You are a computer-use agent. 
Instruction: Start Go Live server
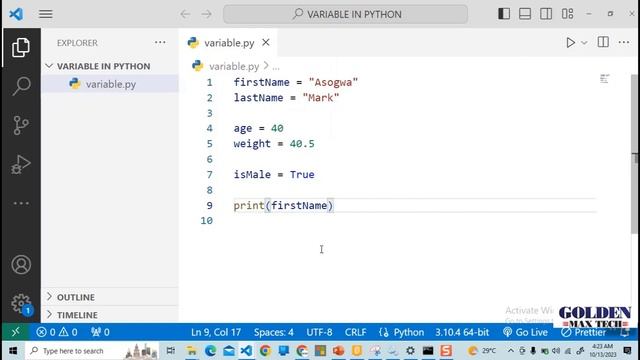point(525,332)
